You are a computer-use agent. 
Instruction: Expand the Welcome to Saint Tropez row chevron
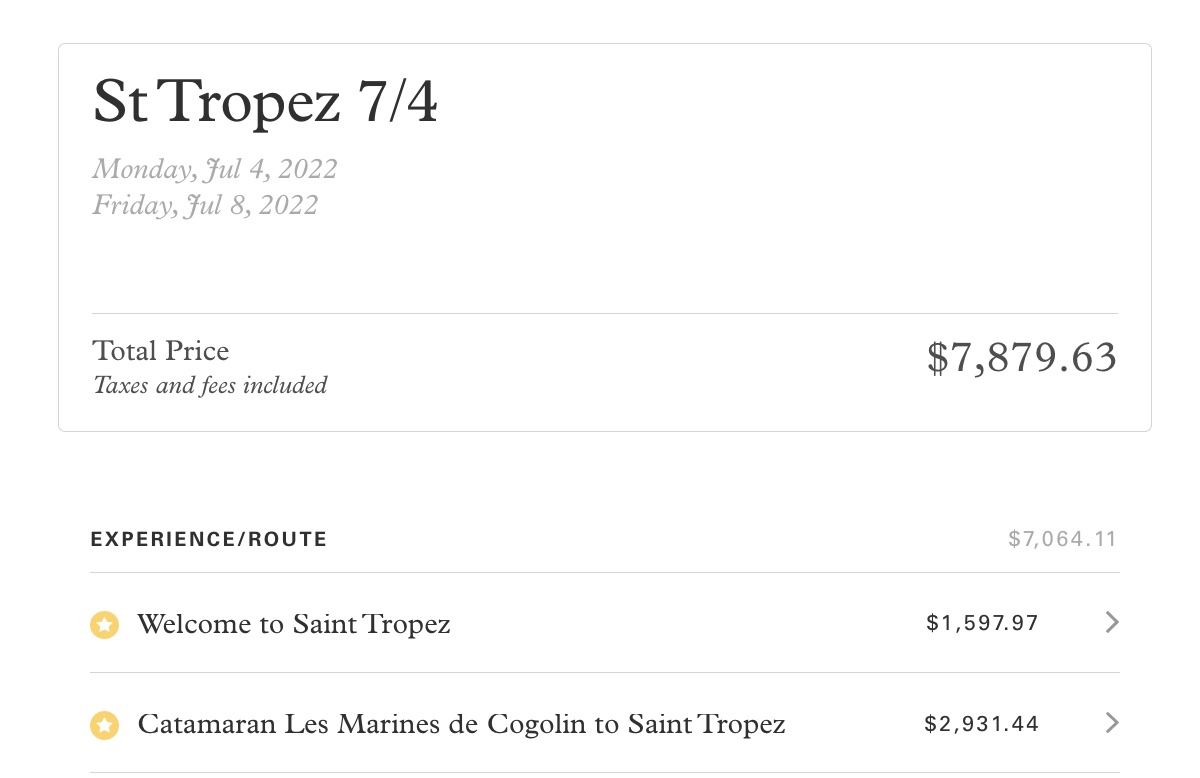[1111, 623]
